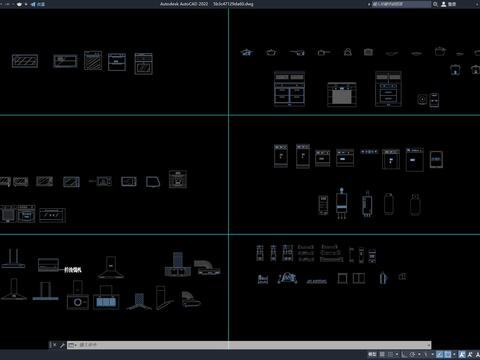Select the range hood block with circular fan
The height and width of the screenshot is (360, 480).
coord(78,295)
